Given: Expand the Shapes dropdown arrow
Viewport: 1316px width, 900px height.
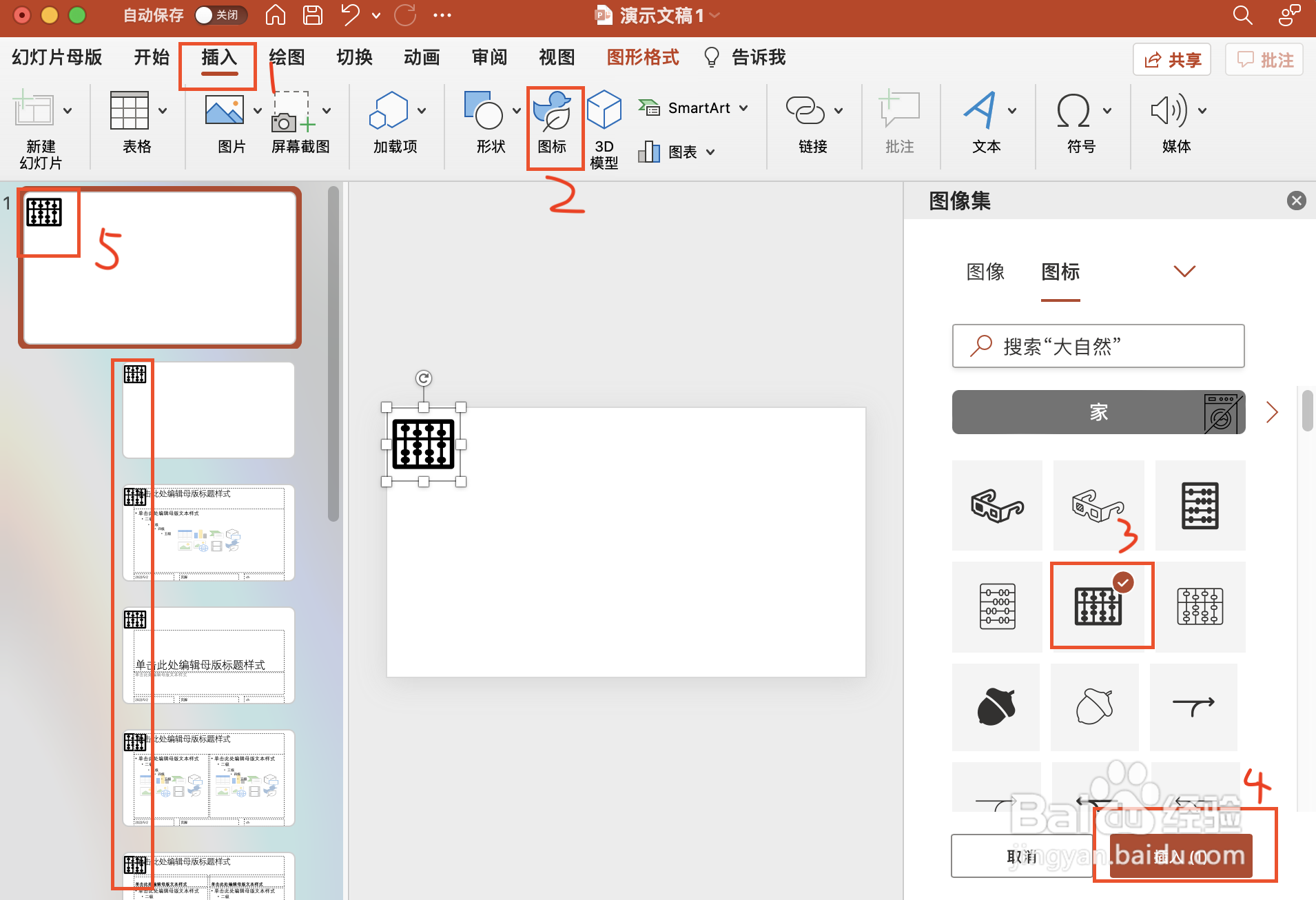Looking at the screenshot, I should point(517,110).
